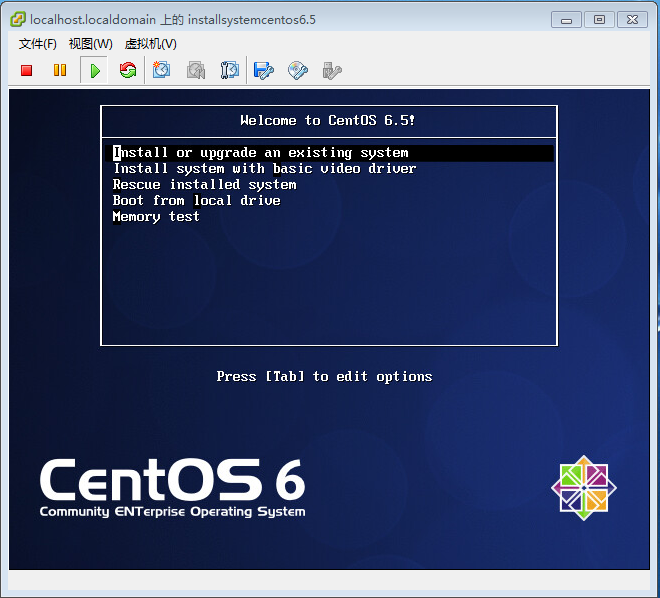Select 'Memory test' boot entry
This screenshot has width=660, height=598.
click(156, 217)
